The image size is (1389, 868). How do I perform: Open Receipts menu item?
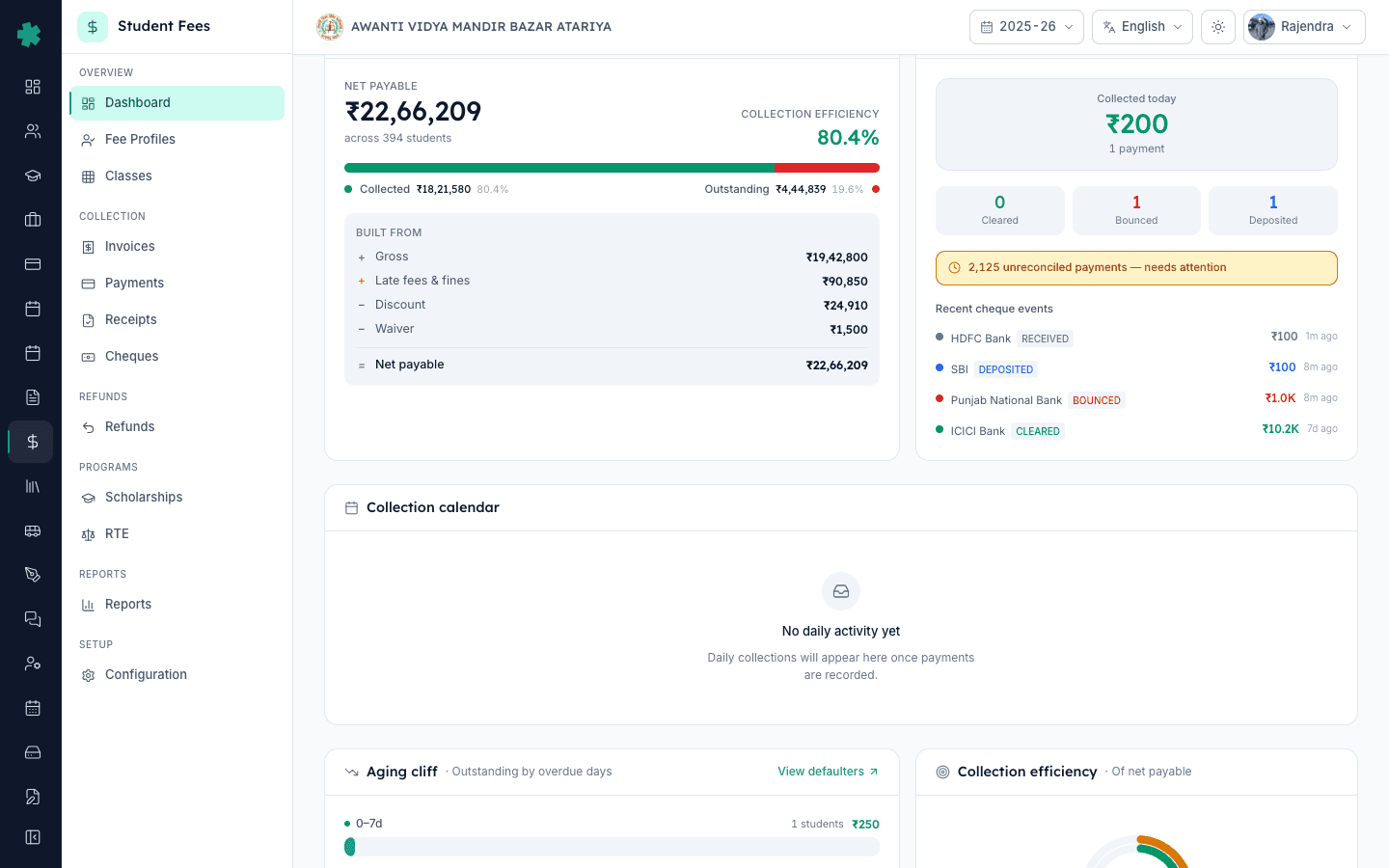click(x=177, y=320)
